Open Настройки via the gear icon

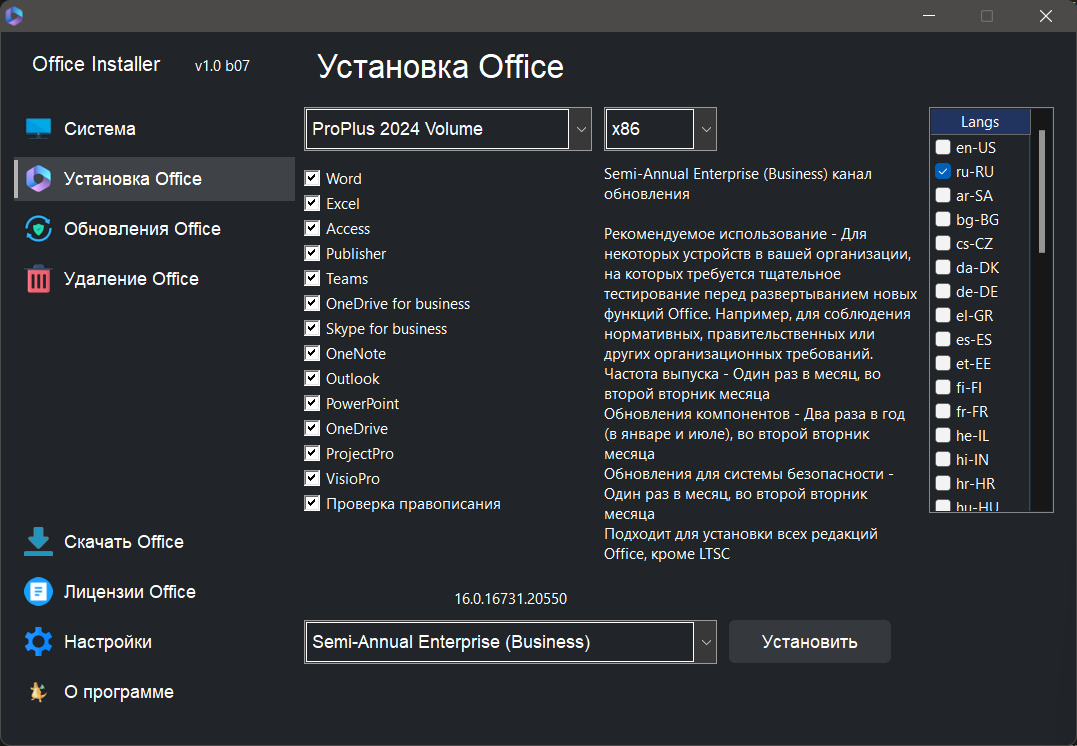pyautogui.click(x=37, y=641)
